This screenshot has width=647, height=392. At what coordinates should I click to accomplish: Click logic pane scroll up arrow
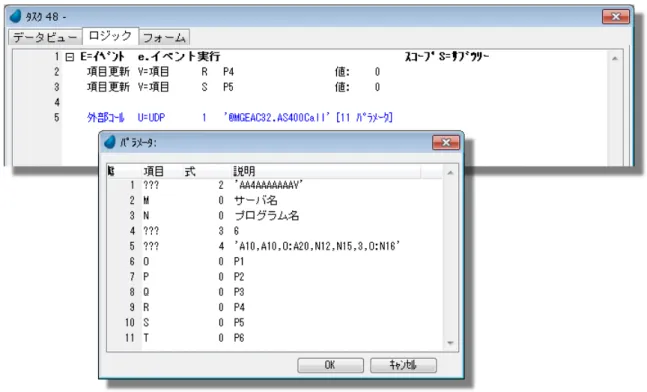[x=615, y=59]
